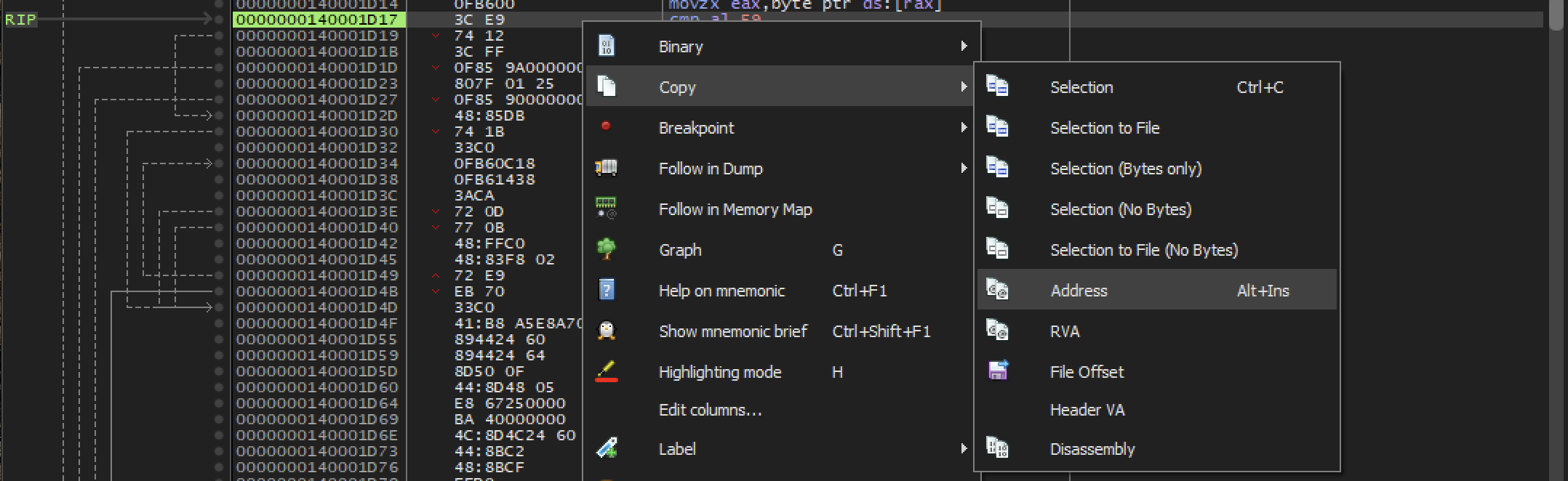Select address 0000000140001D17 at RIP

tap(319, 20)
